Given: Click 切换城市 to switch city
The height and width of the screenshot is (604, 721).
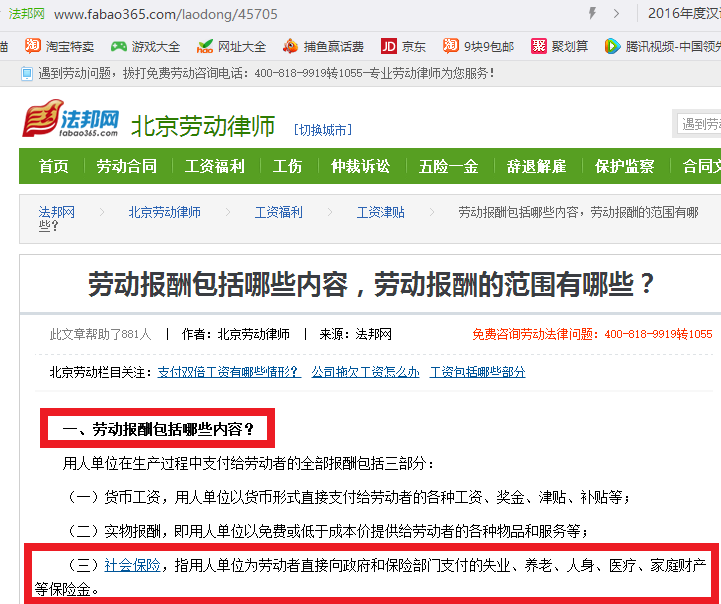Looking at the screenshot, I should pos(322,130).
